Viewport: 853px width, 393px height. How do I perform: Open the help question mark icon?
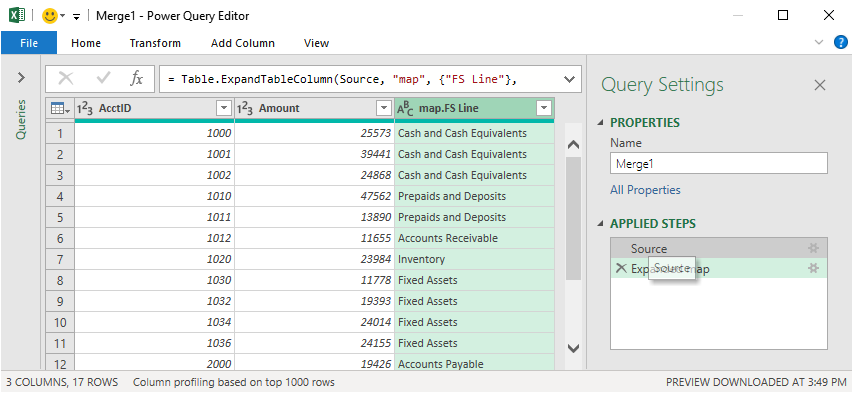840,42
